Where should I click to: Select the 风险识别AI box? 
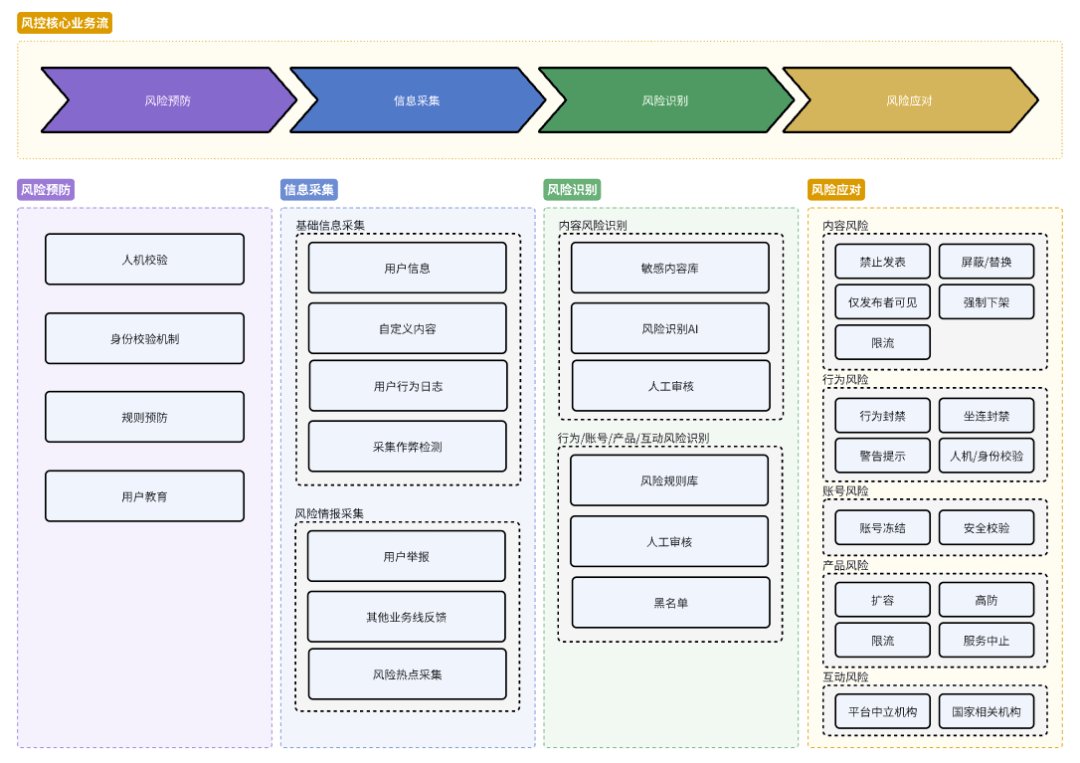(x=670, y=328)
